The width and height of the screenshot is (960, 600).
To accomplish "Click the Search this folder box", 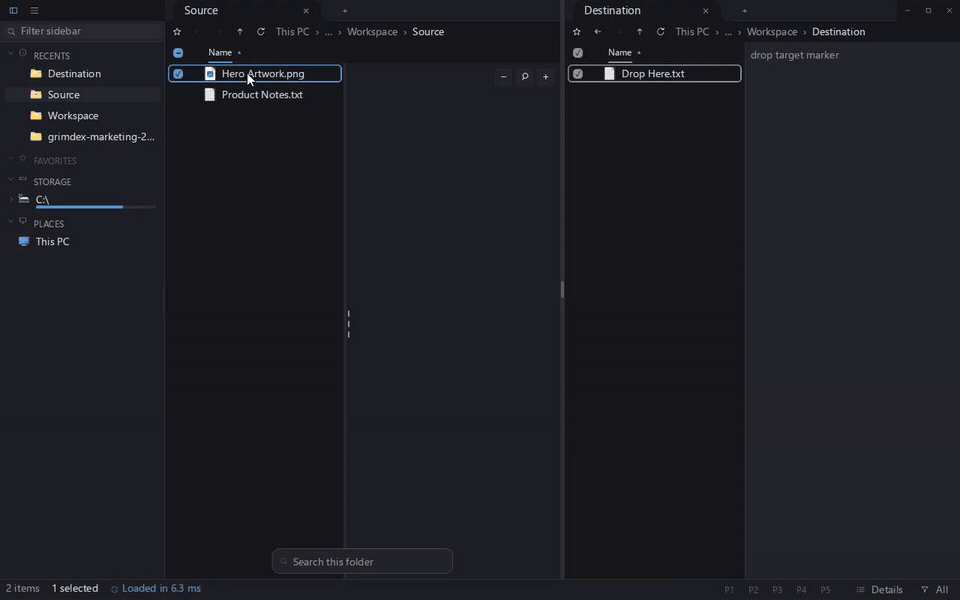I will tap(362, 561).
